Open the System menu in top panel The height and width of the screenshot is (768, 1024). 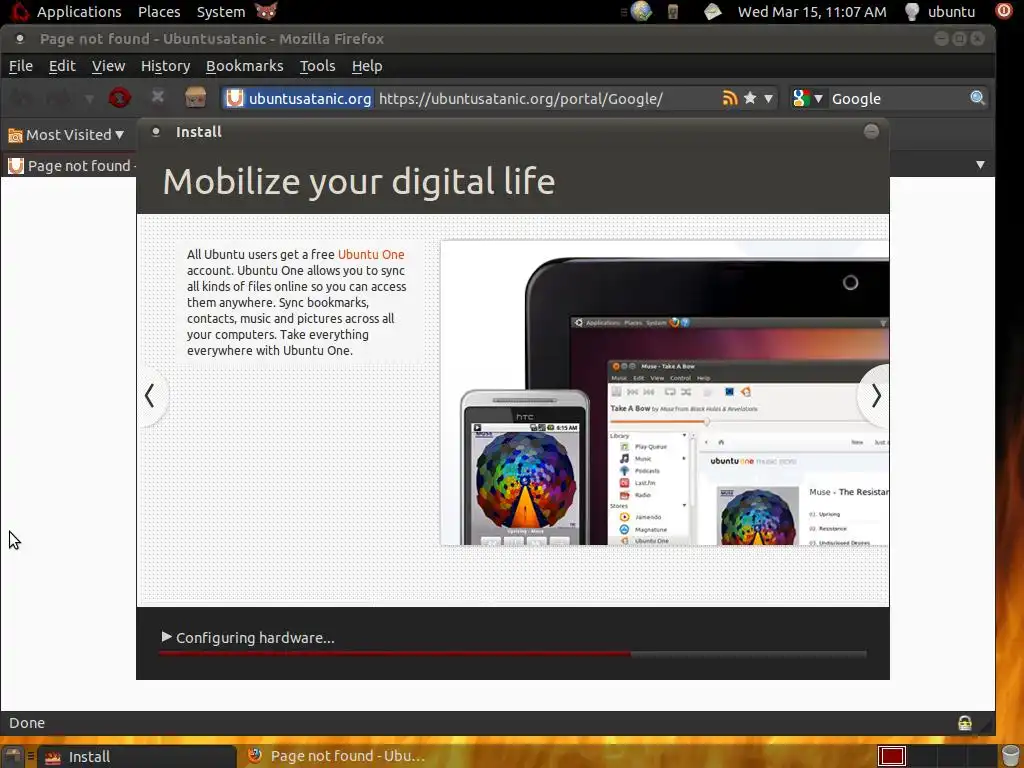221,12
